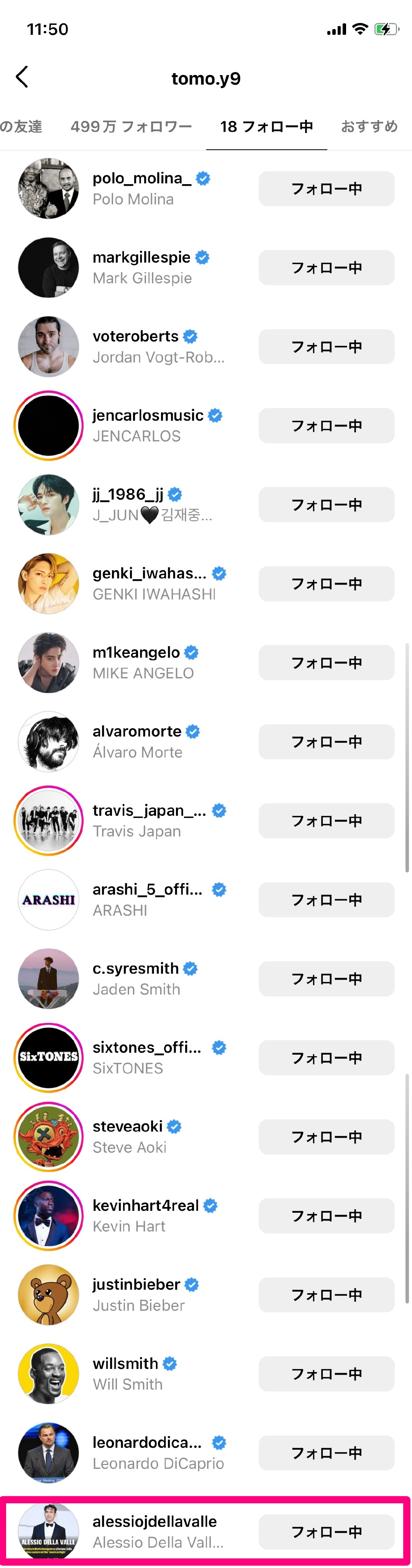
Task: View Travis Japan story avatar
Action: (x=49, y=820)
